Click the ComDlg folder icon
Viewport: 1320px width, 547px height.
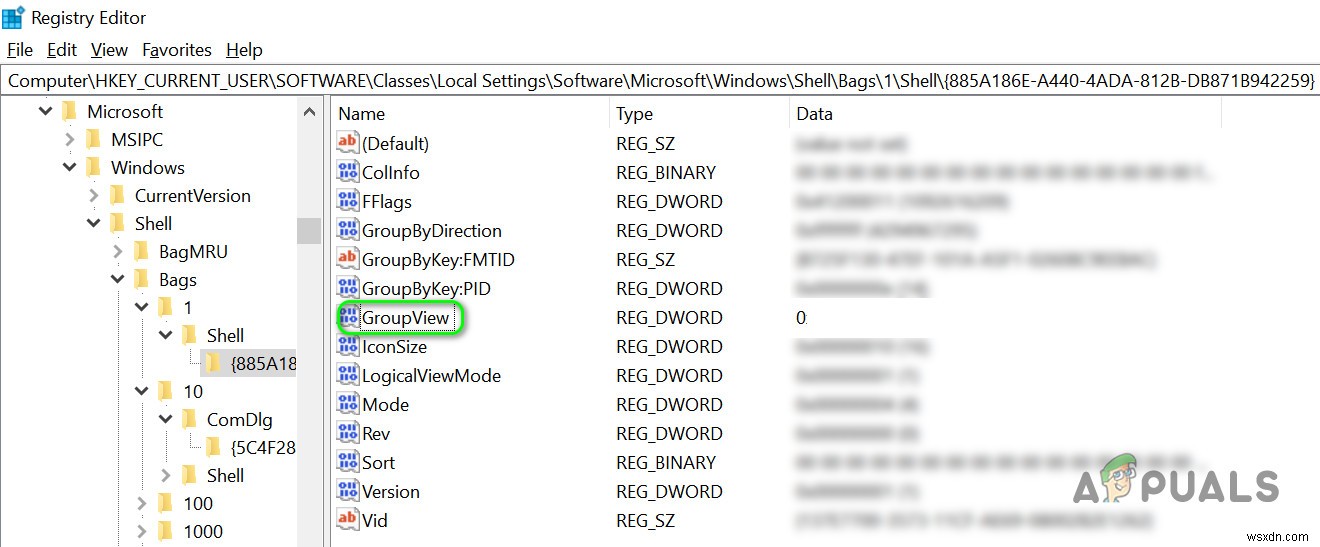tap(189, 419)
